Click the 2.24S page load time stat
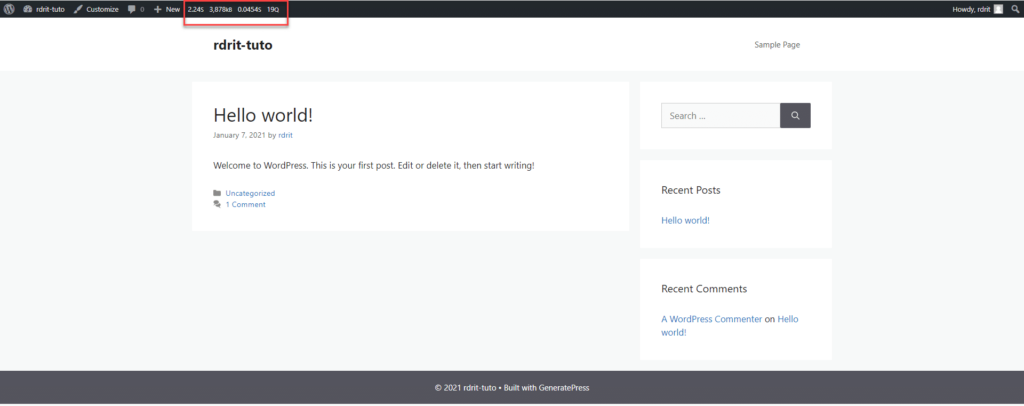This screenshot has height=406, width=1024. click(x=195, y=9)
